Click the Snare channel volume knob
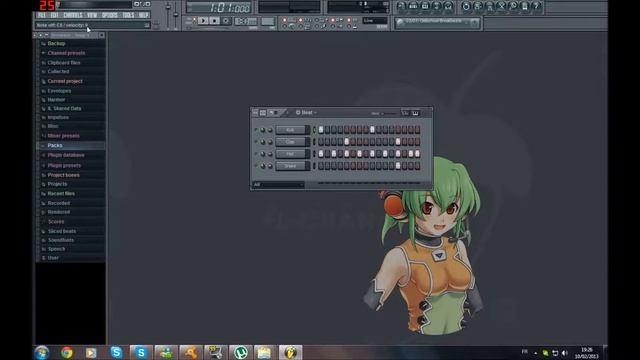The width and height of the screenshot is (640, 360). pos(270,166)
